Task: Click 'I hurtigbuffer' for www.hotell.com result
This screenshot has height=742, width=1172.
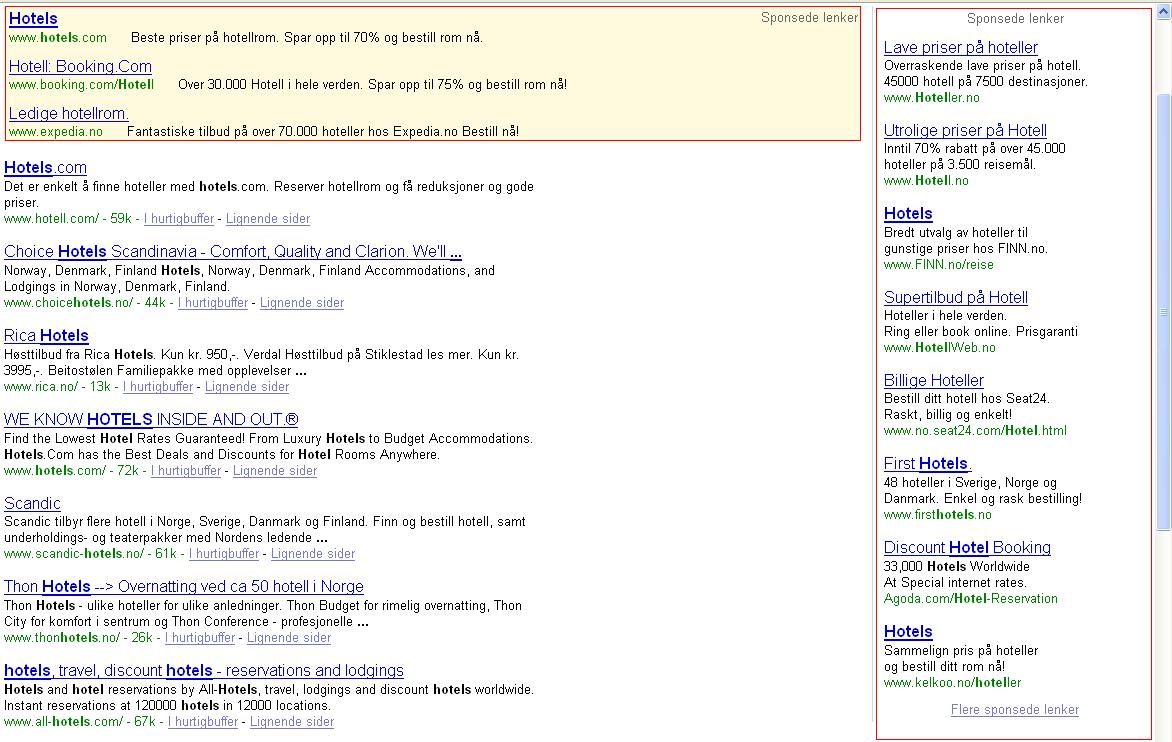Action: pyautogui.click(x=179, y=219)
